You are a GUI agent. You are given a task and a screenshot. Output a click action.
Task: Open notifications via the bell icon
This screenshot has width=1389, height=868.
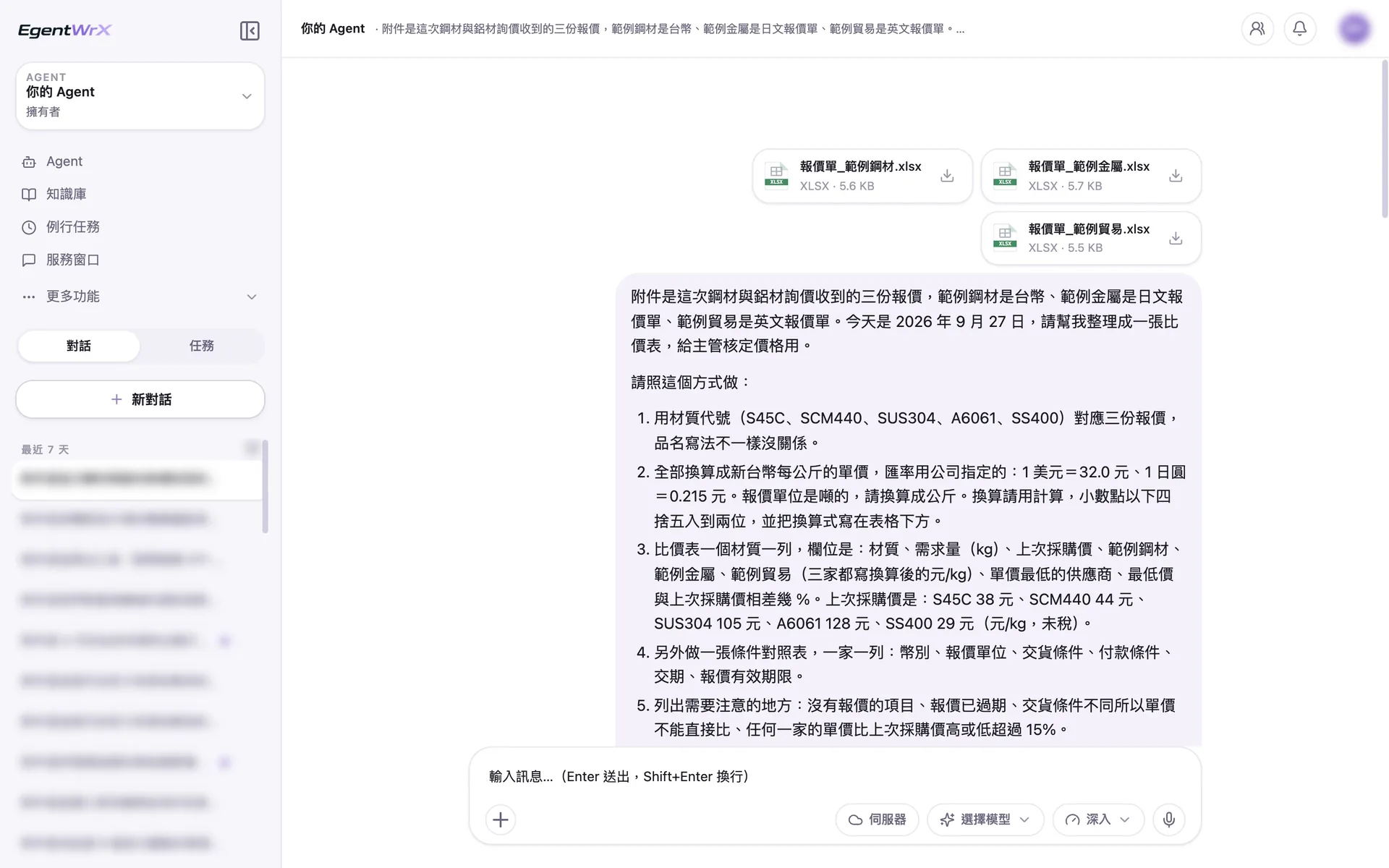[x=1300, y=29]
